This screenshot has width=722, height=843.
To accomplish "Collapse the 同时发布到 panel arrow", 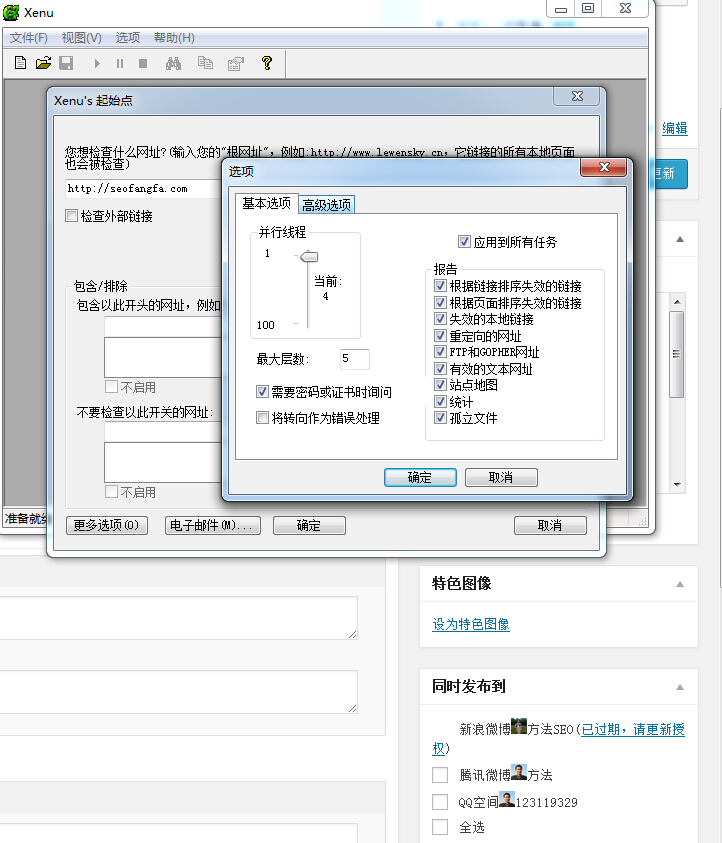I will point(680,687).
